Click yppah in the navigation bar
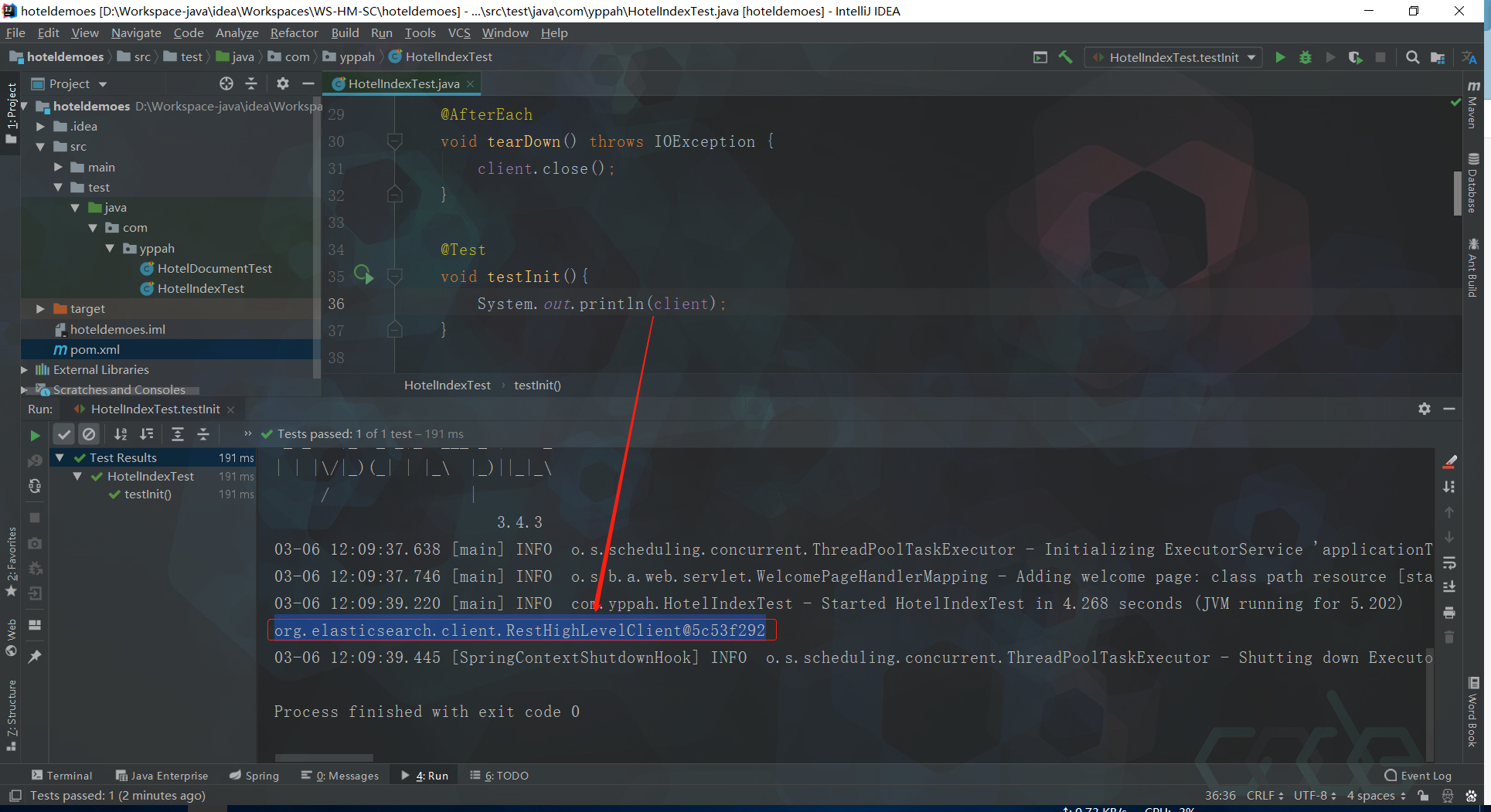The image size is (1491, 812). (349, 57)
